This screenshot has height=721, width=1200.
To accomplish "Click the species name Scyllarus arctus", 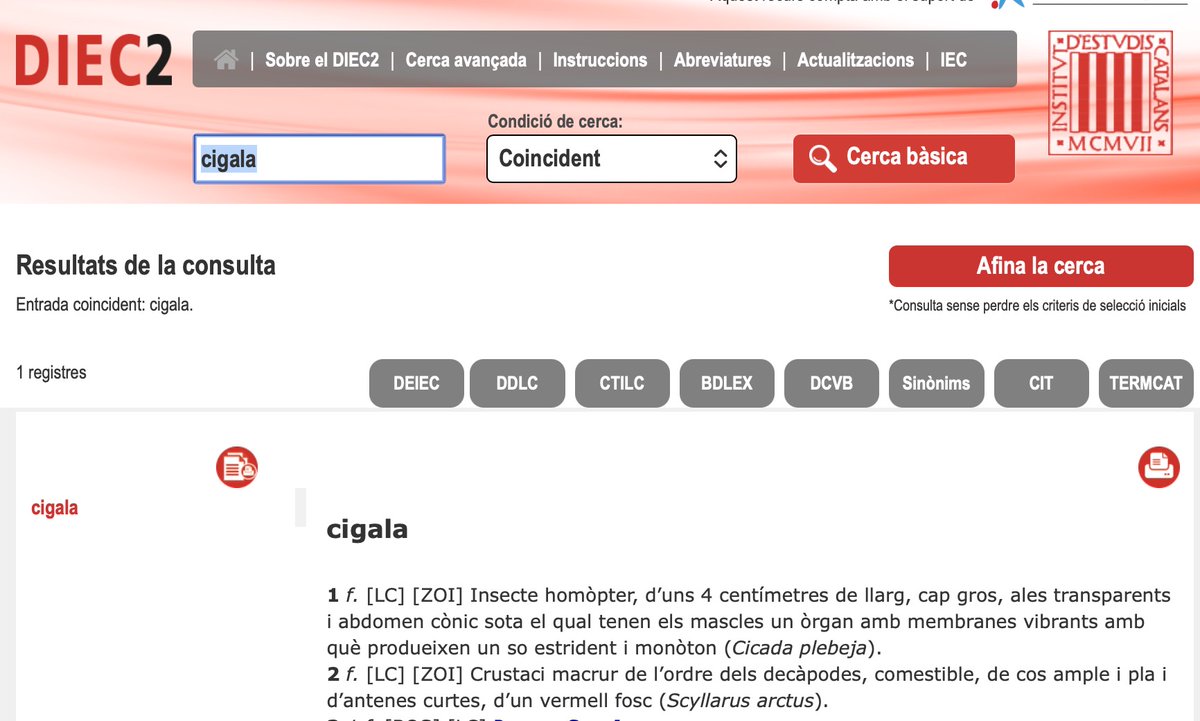I will 741,700.
